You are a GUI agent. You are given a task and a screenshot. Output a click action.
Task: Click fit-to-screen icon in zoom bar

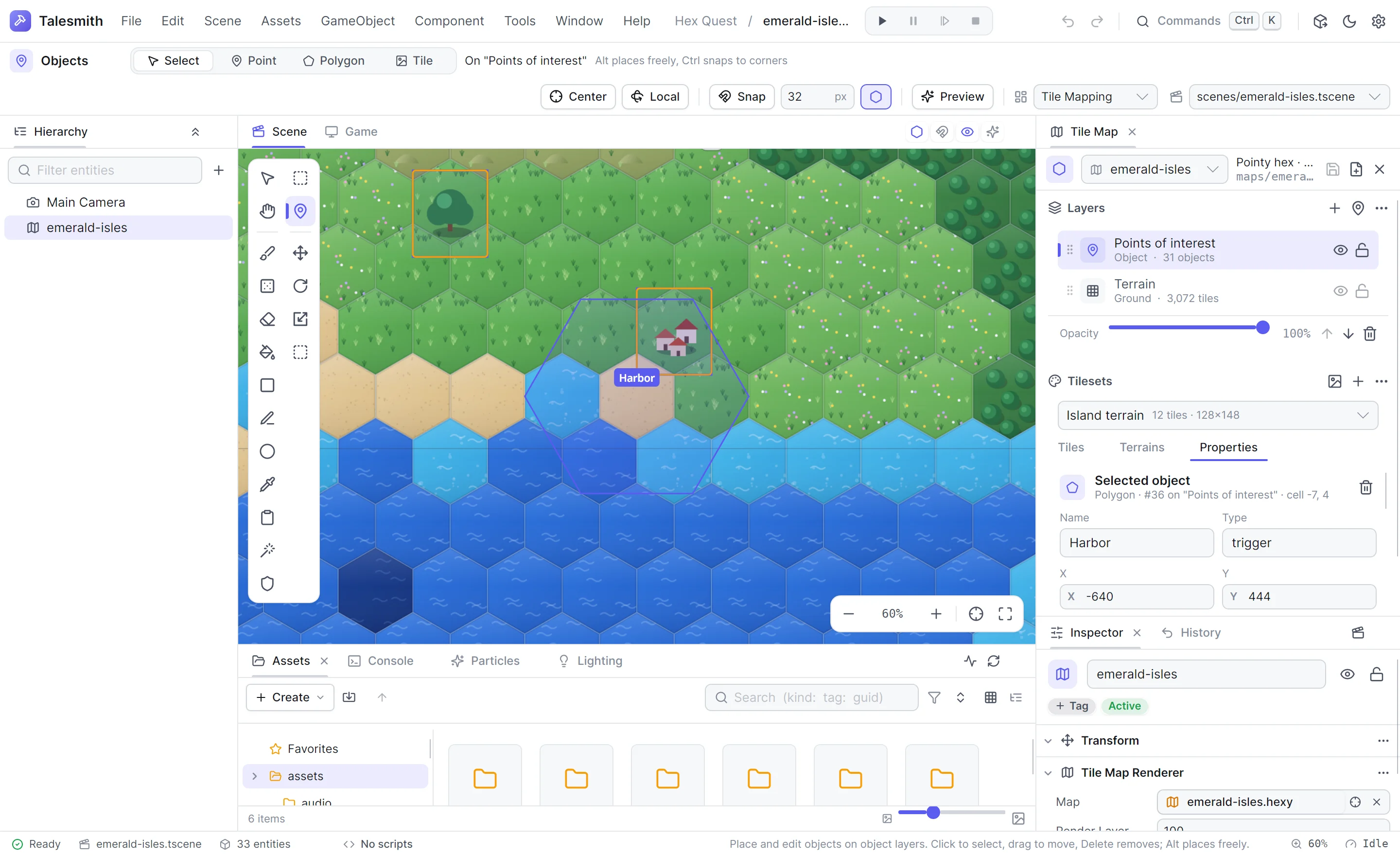point(1004,613)
